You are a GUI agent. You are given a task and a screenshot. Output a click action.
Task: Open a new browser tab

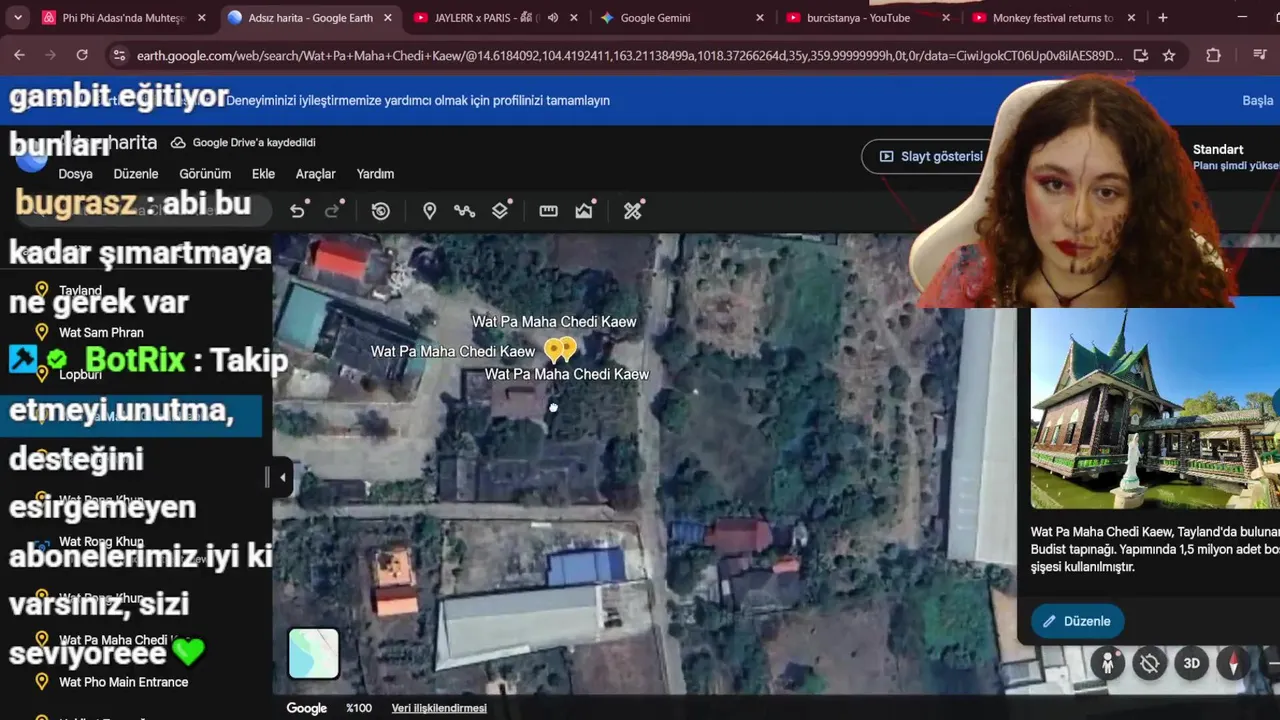click(1162, 18)
